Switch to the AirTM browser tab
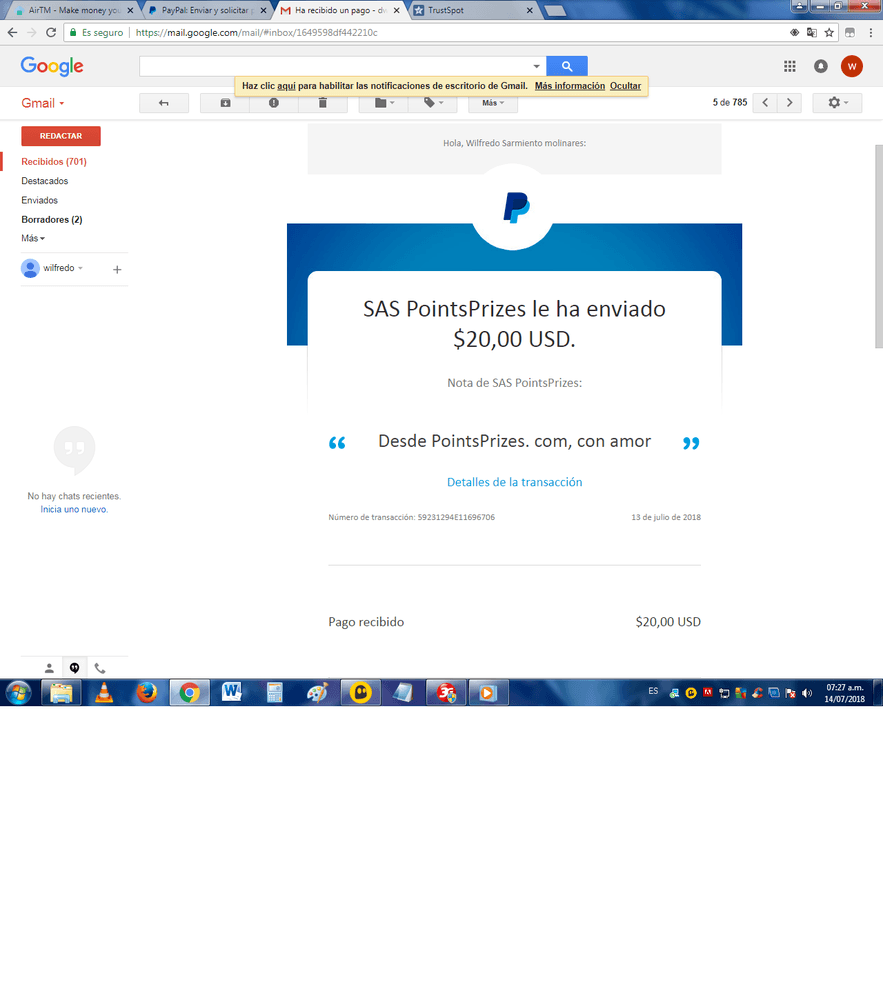The height and width of the screenshot is (1000, 883). click(x=73, y=10)
